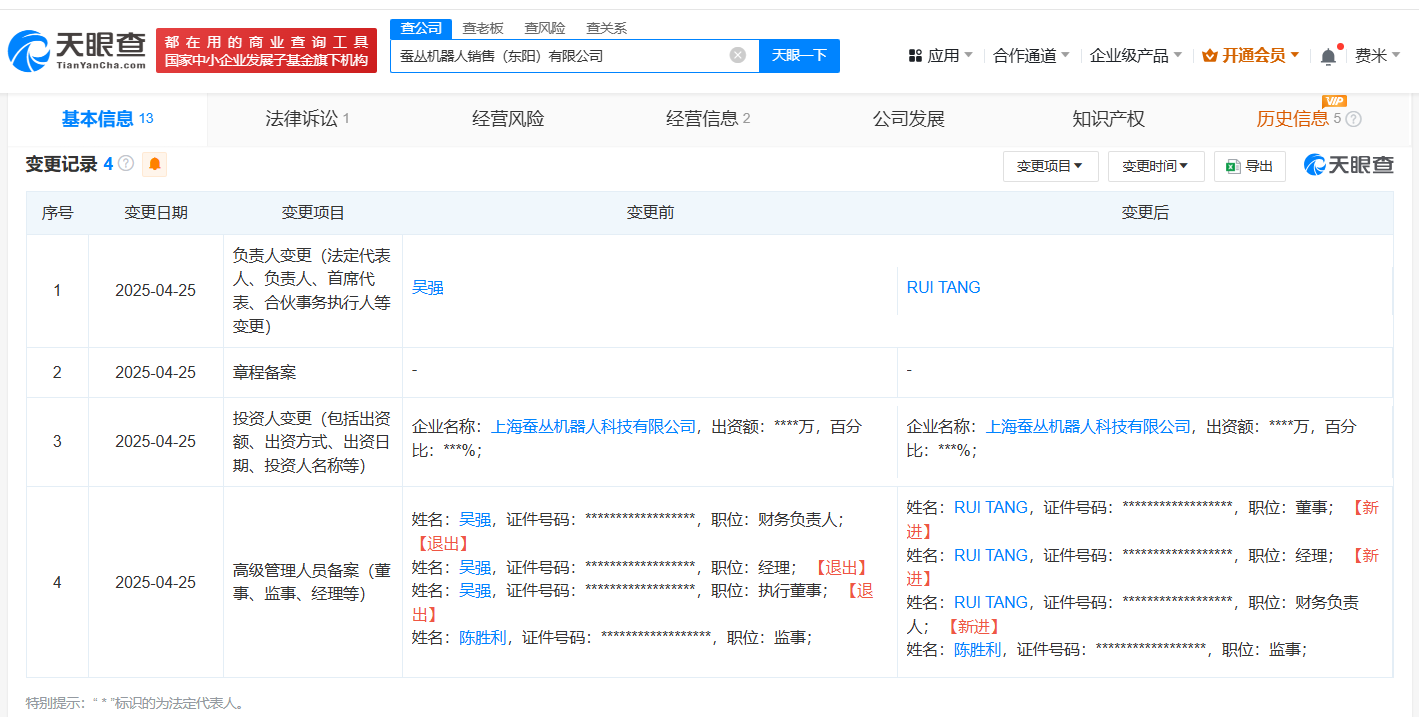The image size is (1419, 717).
Task: Click the orange alert bell beside 变更记录
Action: tap(155, 165)
